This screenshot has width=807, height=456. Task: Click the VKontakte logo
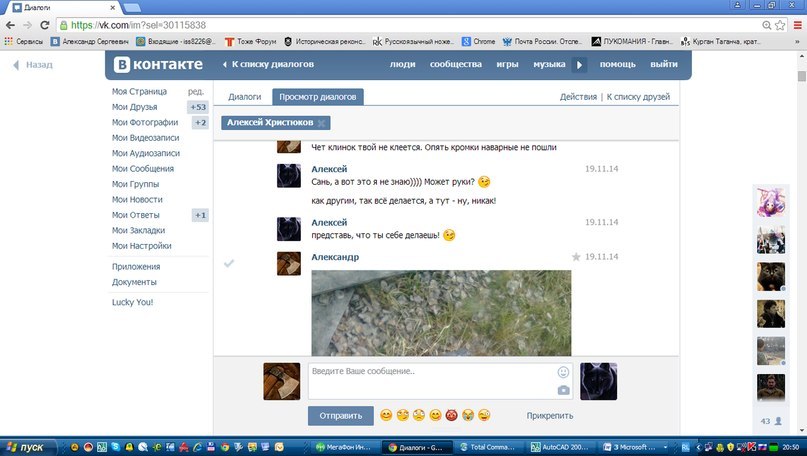point(158,64)
